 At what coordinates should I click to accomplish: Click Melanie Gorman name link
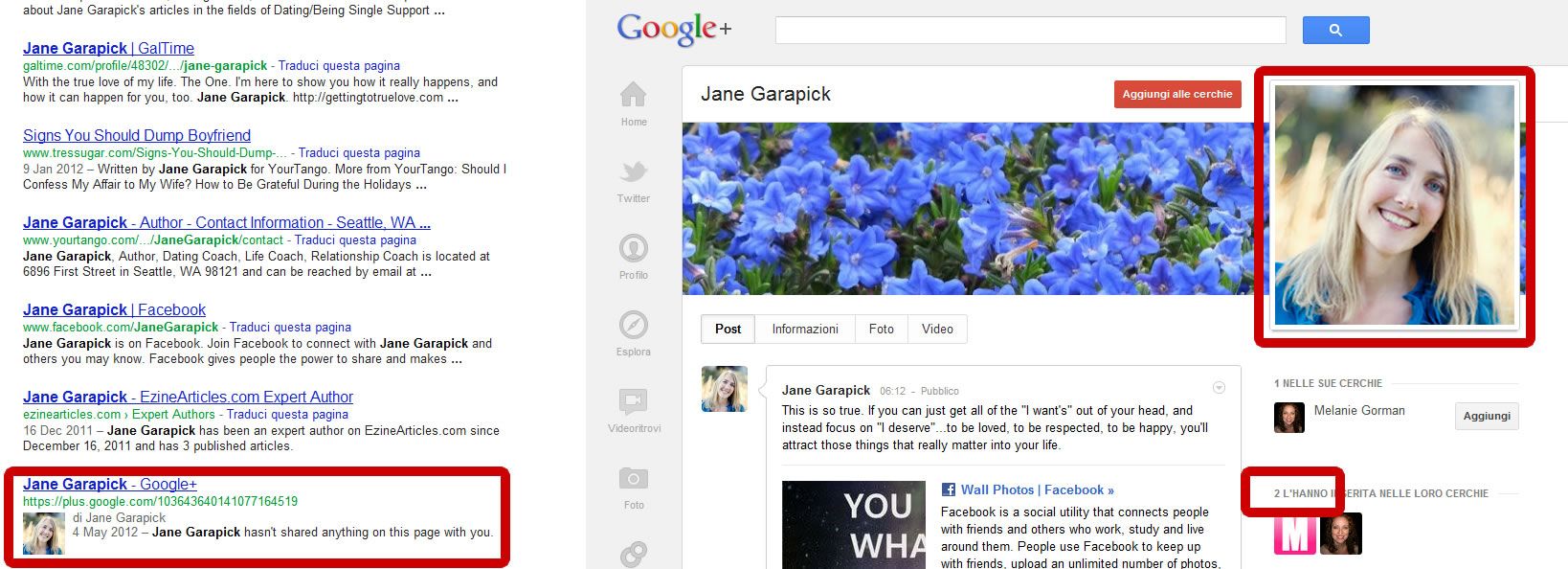click(x=1359, y=410)
